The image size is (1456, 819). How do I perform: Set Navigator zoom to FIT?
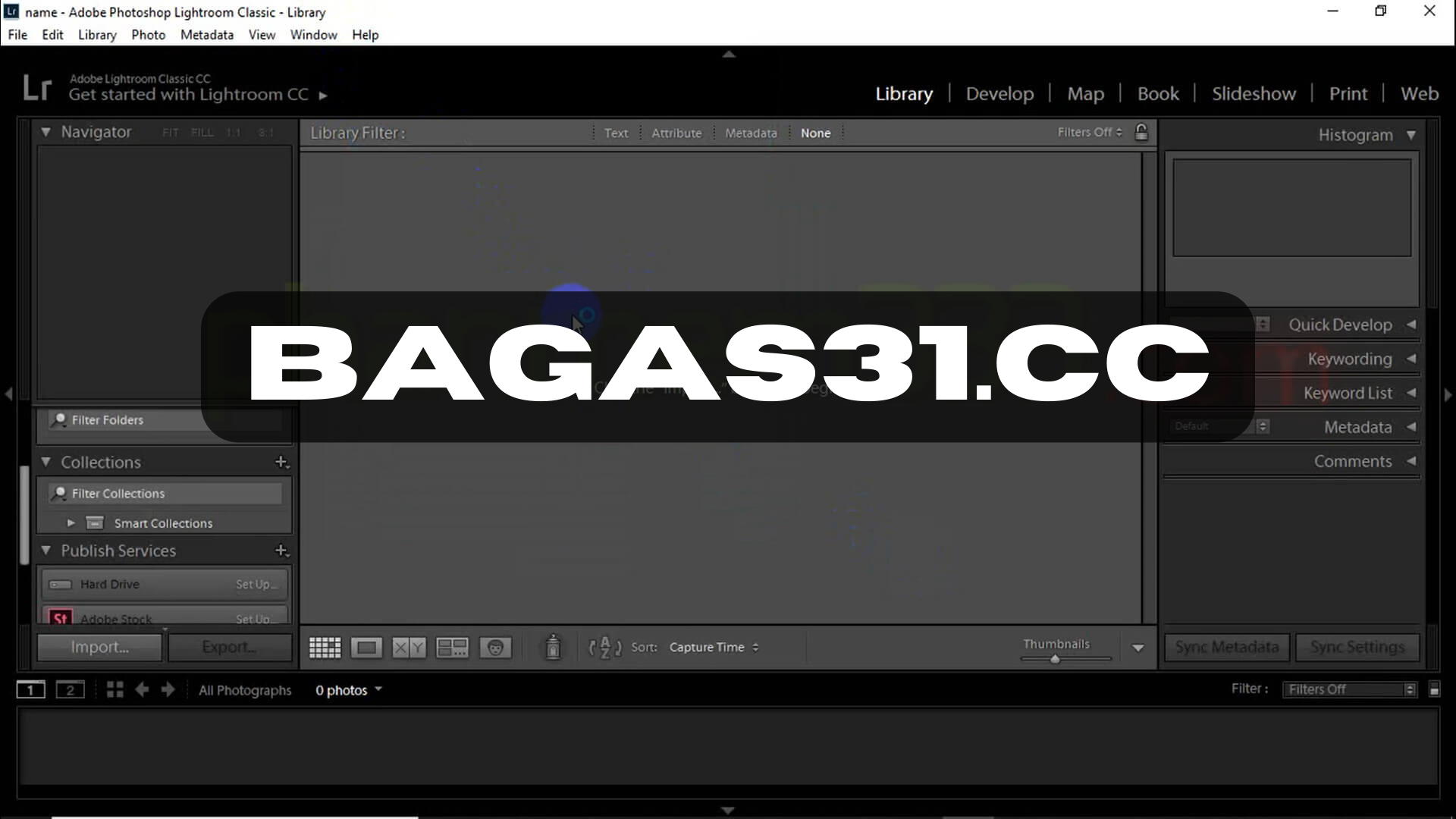pyautogui.click(x=171, y=132)
